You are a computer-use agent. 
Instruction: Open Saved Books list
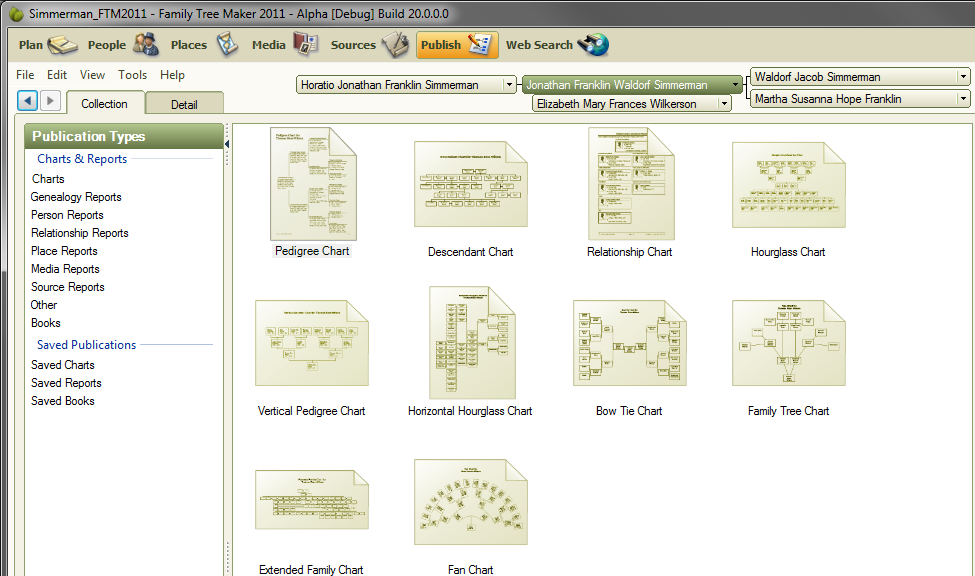coord(63,401)
